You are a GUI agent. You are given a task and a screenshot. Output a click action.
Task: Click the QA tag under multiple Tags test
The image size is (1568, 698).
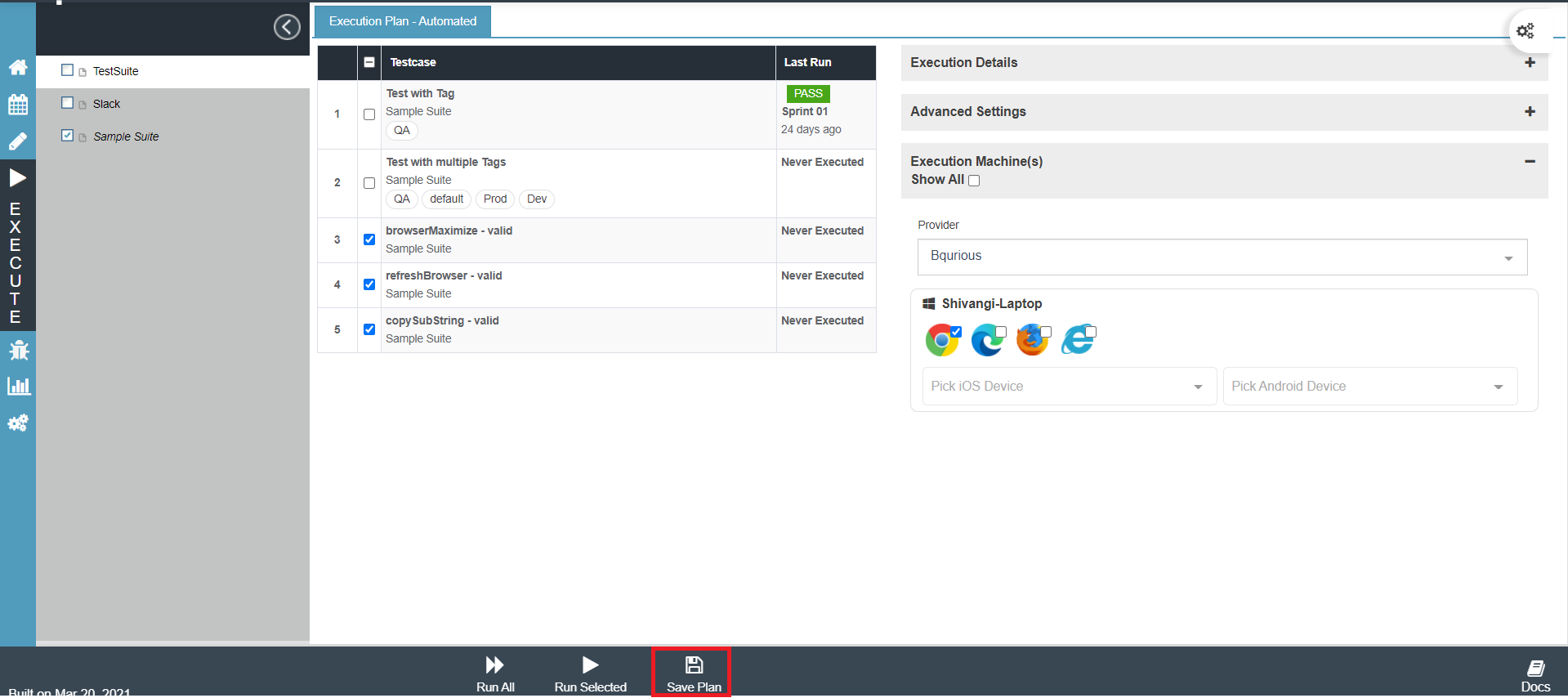[402, 199]
